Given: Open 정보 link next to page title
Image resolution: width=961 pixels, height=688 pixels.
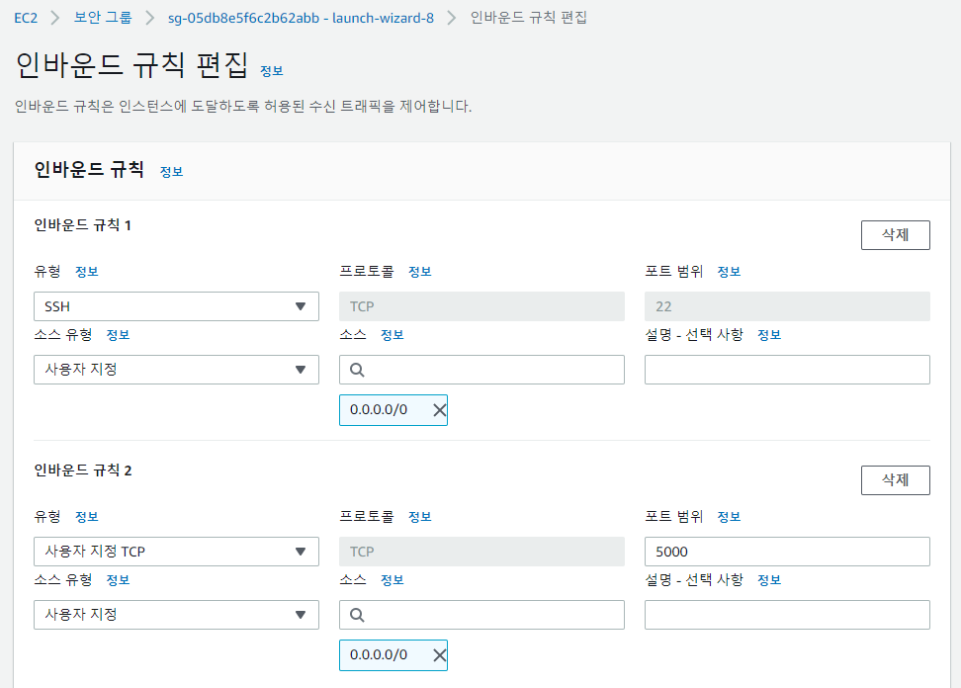Looking at the screenshot, I should pyautogui.click(x=272, y=71).
